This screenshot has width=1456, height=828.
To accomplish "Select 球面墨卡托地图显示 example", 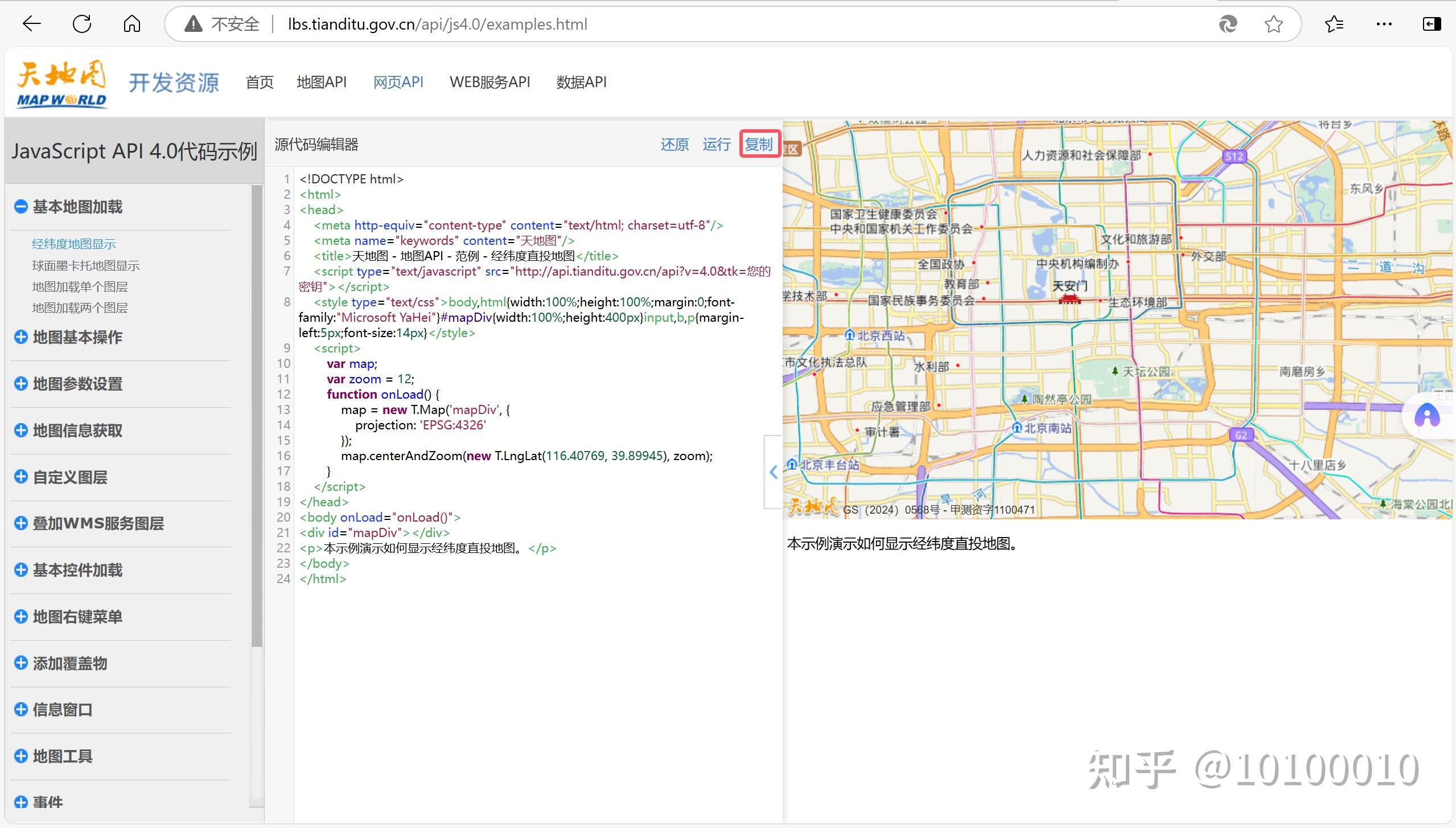I will pos(85,265).
